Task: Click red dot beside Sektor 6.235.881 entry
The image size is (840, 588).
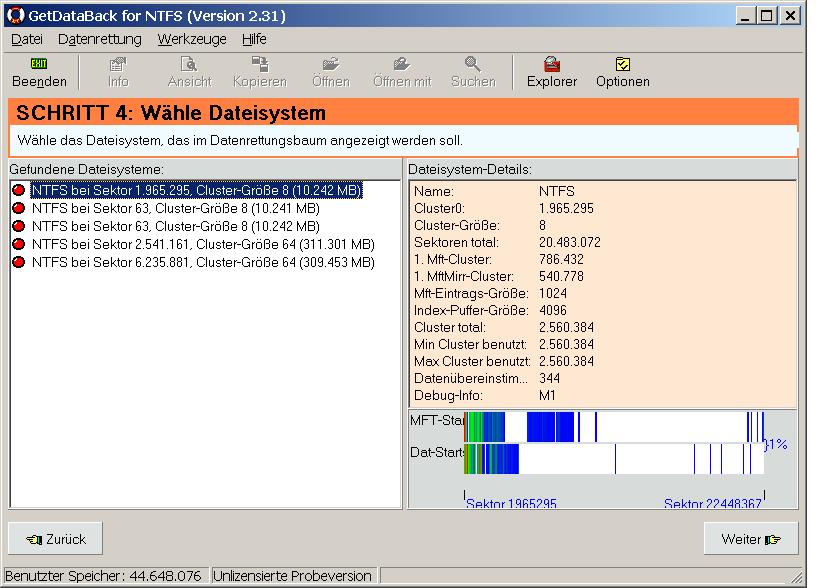Action: (19, 262)
